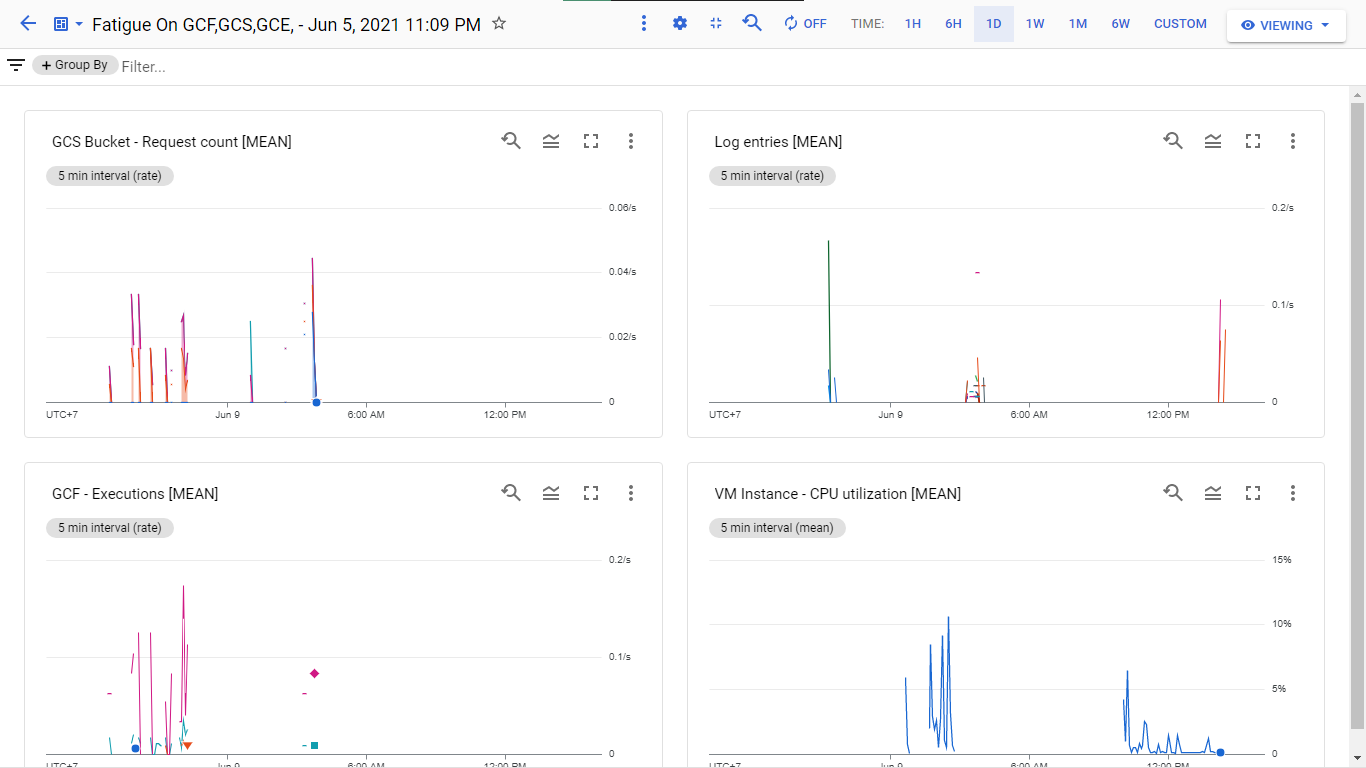The height and width of the screenshot is (768, 1366).
Task: Click the 5 min interval (mean) chip
Action: point(777,528)
